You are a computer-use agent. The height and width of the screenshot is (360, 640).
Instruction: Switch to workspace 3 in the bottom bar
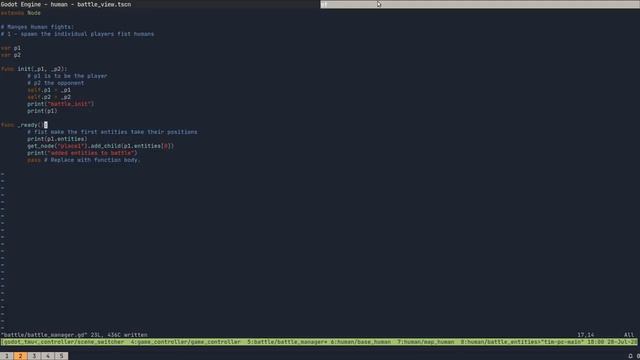tap(34, 356)
